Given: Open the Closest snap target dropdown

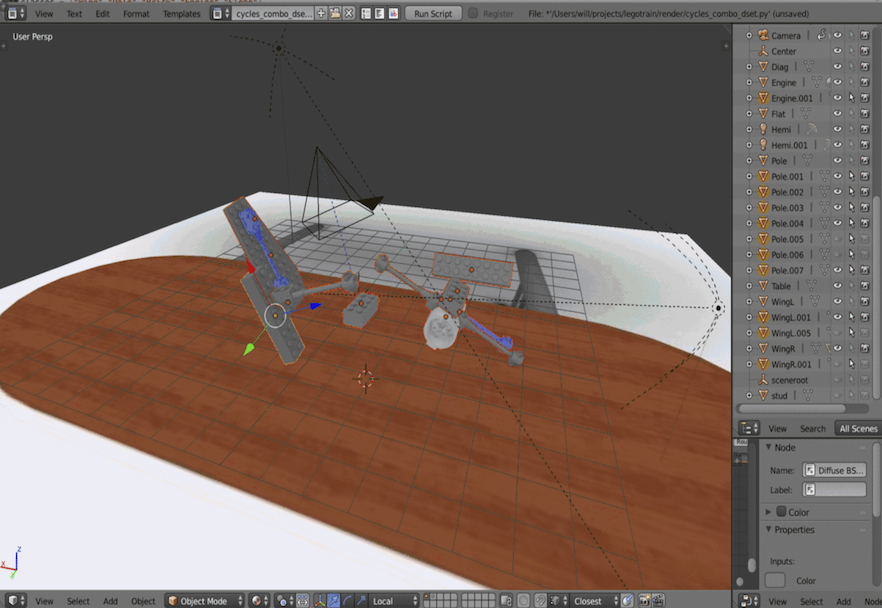Looking at the screenshot, I should [593, 601].
